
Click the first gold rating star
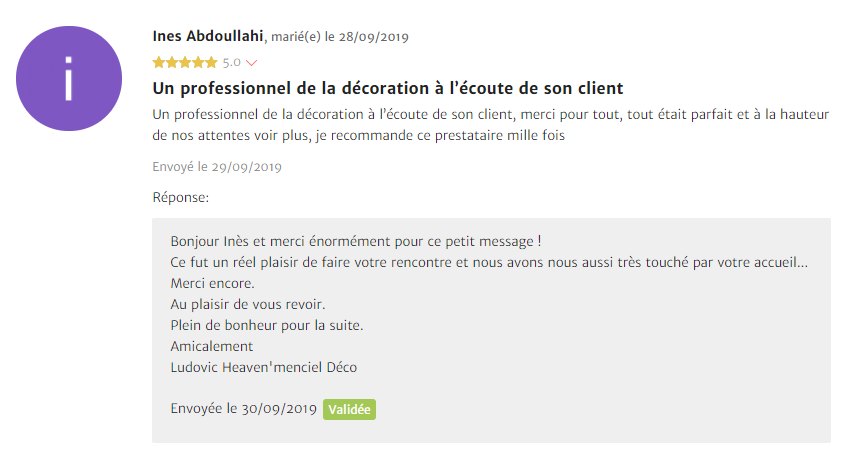pyautogui.click(x=158, y=63)
